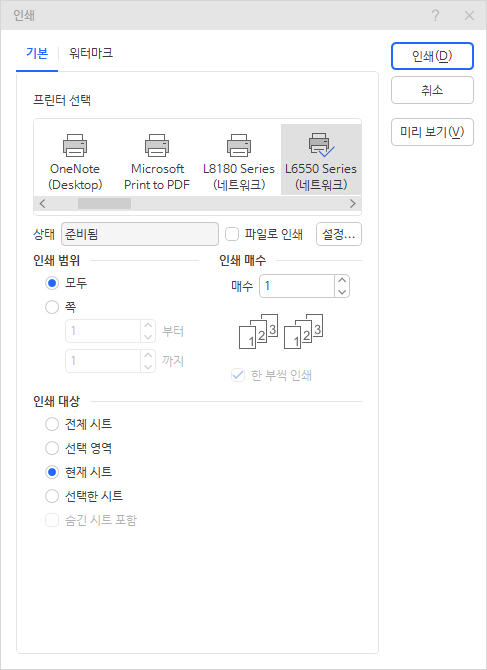
Task: Click the 취소 cancel button
Action: [x=432, y=90]
